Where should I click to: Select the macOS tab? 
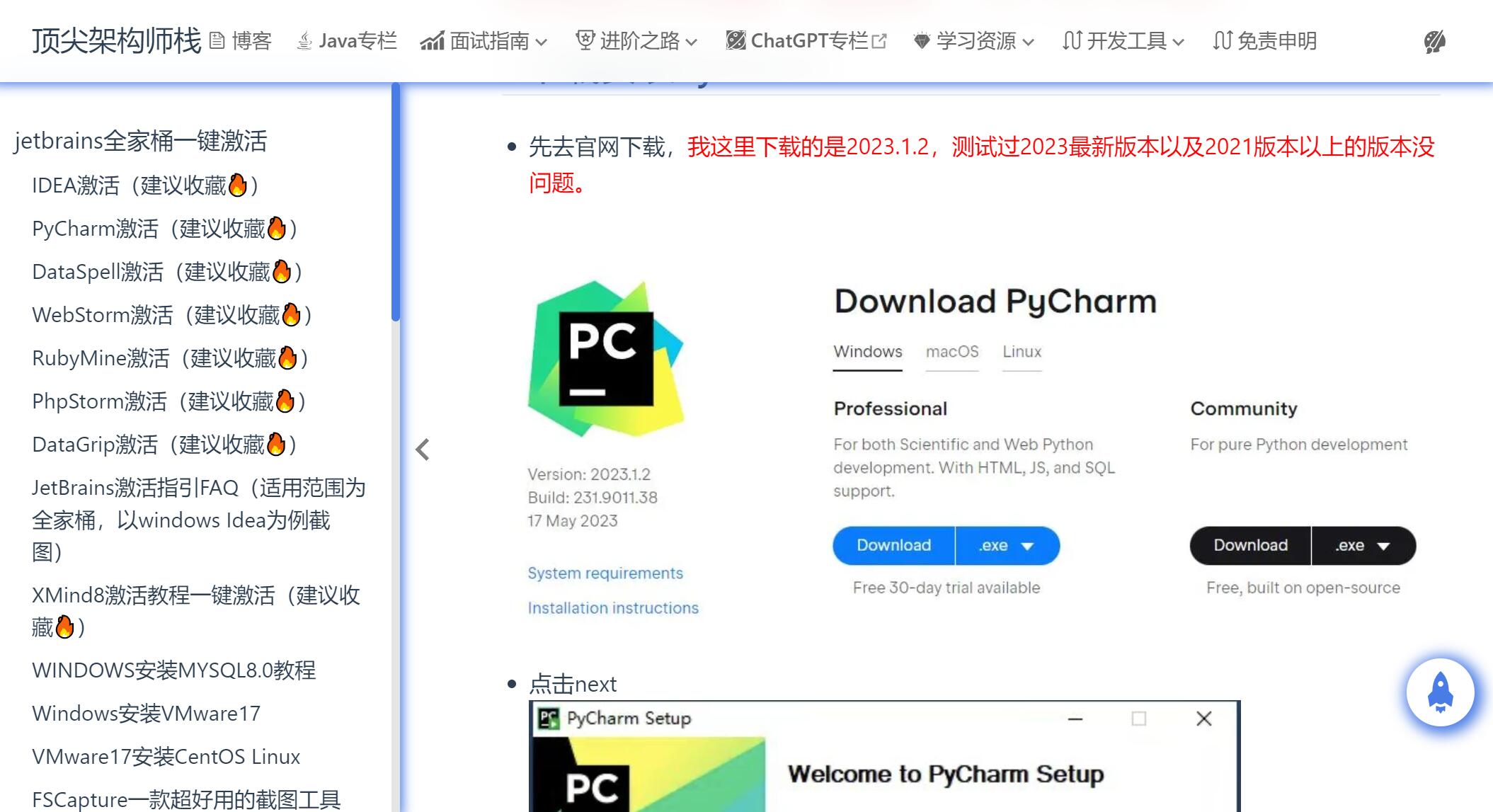(x=952, y=352)
